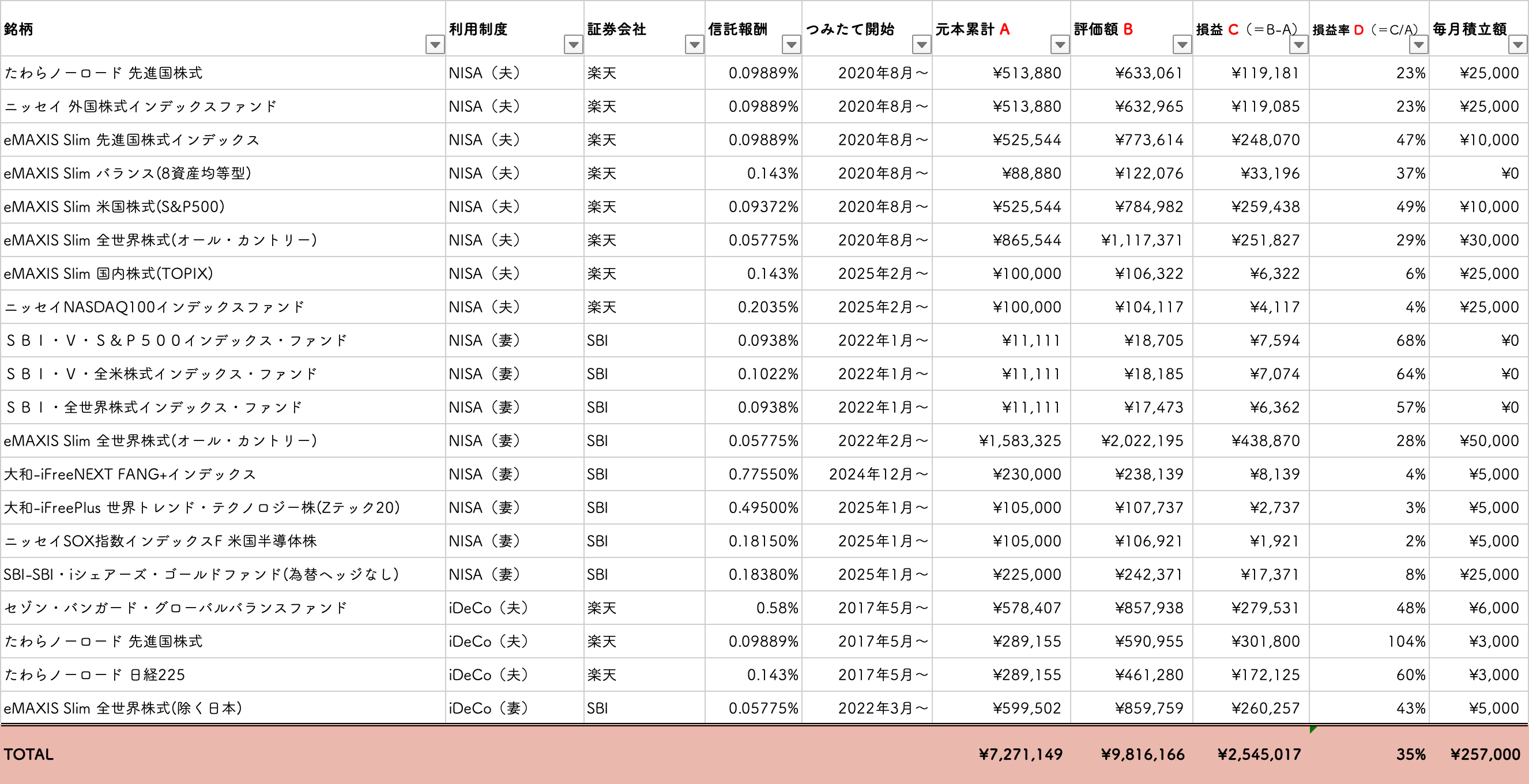Viewport: 1529px width, 784px height.
Task: Select the 0.2035% trust fee cell
Action: [x=753, y=307]
